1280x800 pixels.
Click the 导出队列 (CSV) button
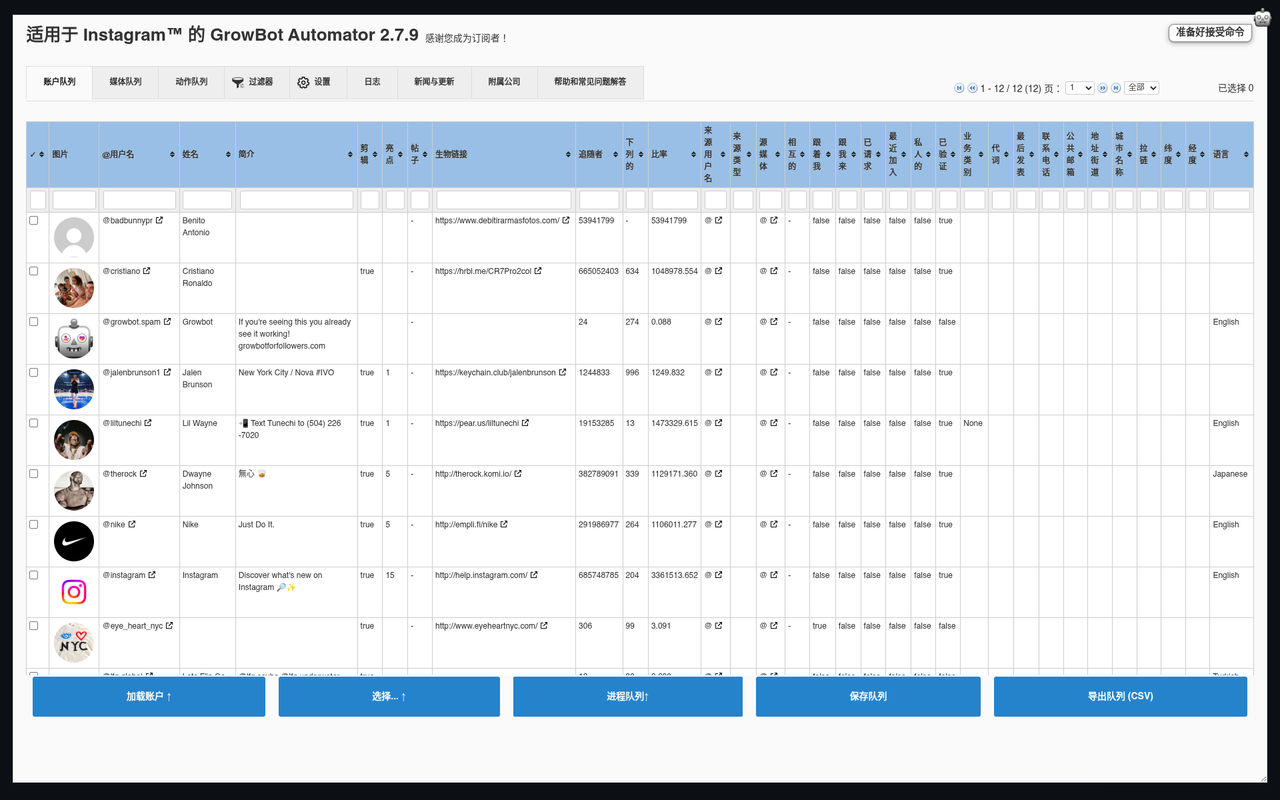click(1120, 696)
